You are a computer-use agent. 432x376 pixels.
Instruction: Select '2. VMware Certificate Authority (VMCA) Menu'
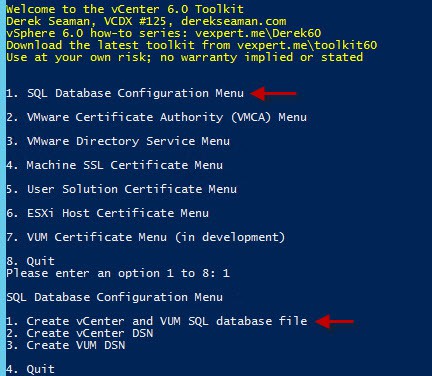pos(156,117)
